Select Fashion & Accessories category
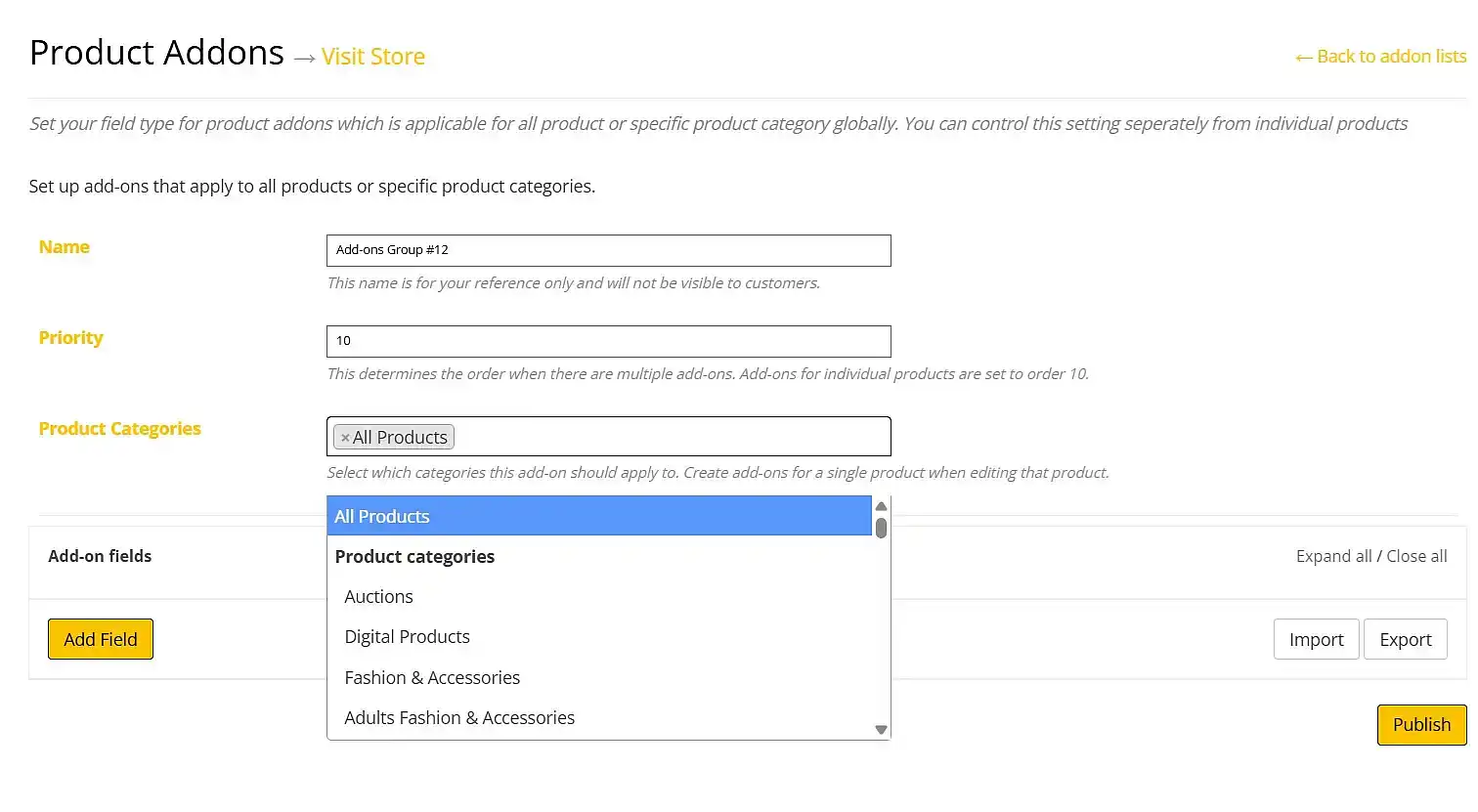 click(x=432, y=677)
